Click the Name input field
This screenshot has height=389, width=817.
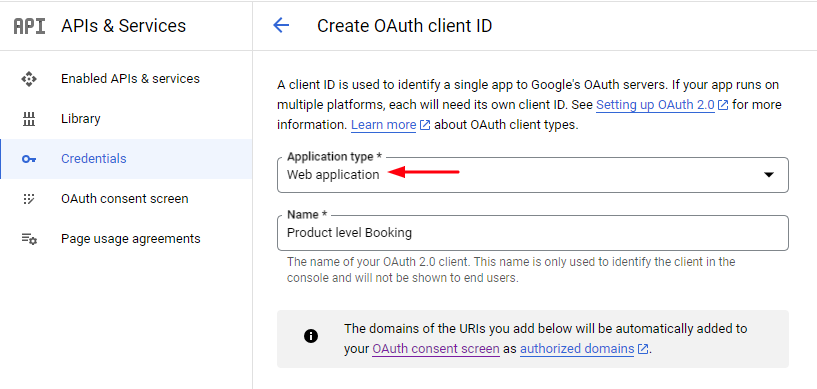tap(533, 233)
